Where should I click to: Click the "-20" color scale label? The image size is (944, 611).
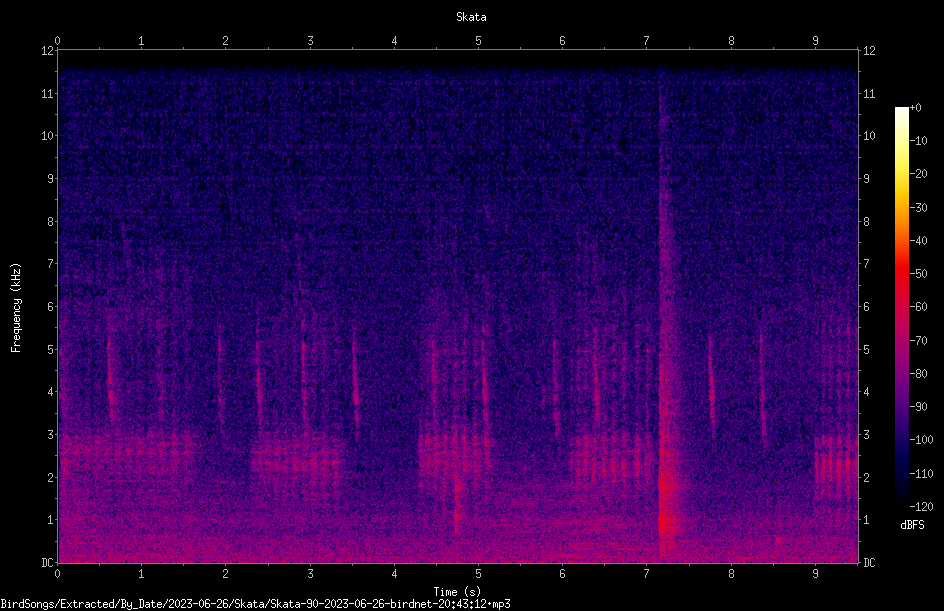(918, 174)
